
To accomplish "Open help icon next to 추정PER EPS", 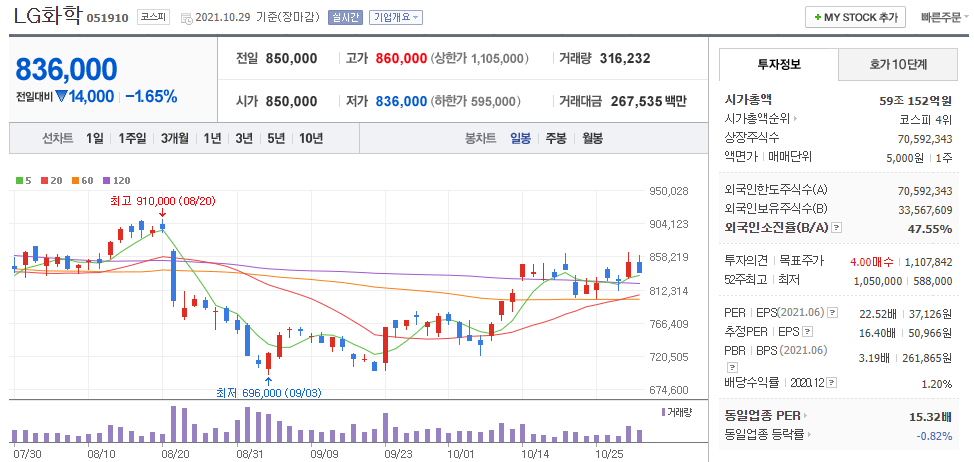I will pyautogui.click(x=808, y=332).
